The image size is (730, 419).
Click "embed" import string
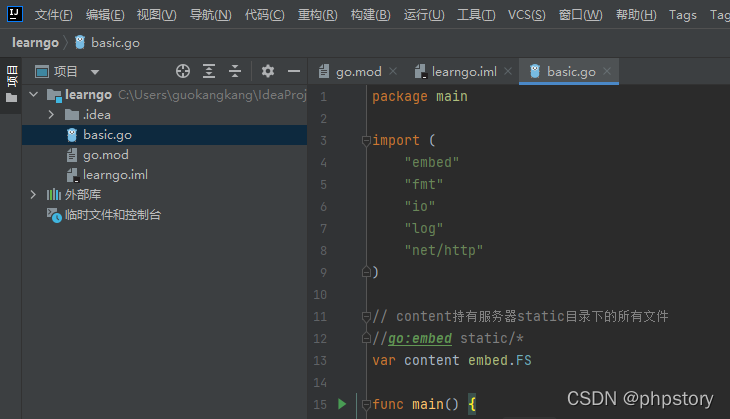point(432,162)
